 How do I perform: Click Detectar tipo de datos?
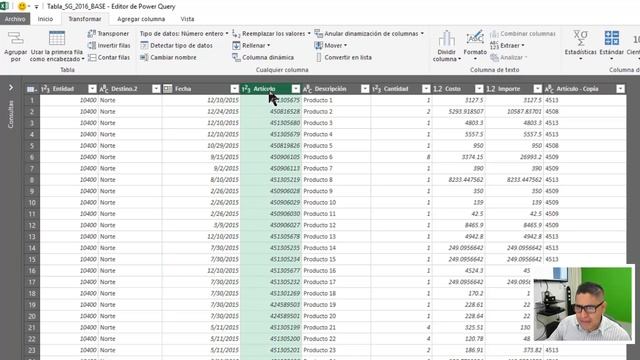pos(176,45)
